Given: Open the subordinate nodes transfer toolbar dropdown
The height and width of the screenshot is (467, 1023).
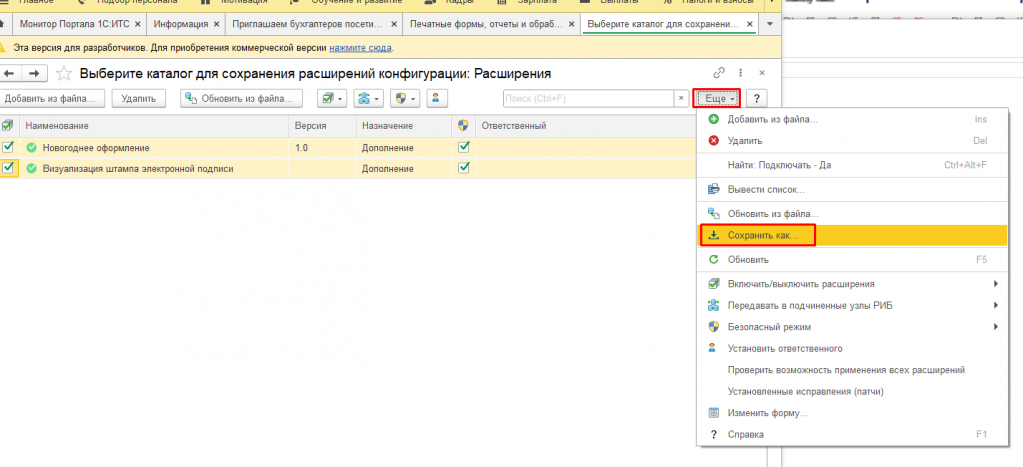Looking at the screenshot, I should (369, 98).
